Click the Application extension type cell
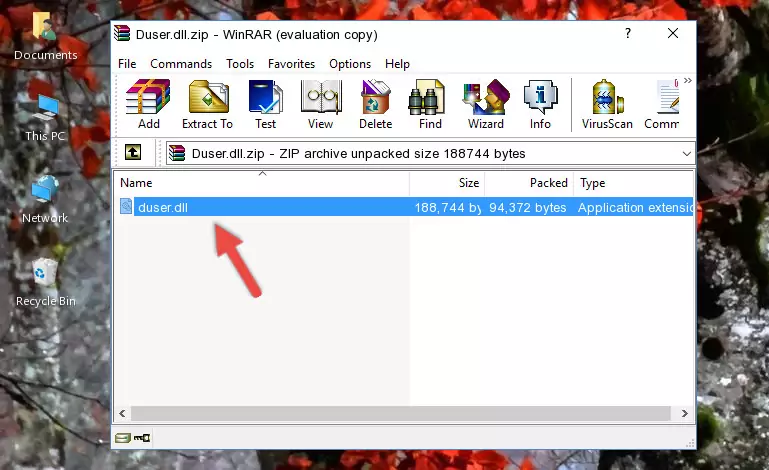 point(635,208)
